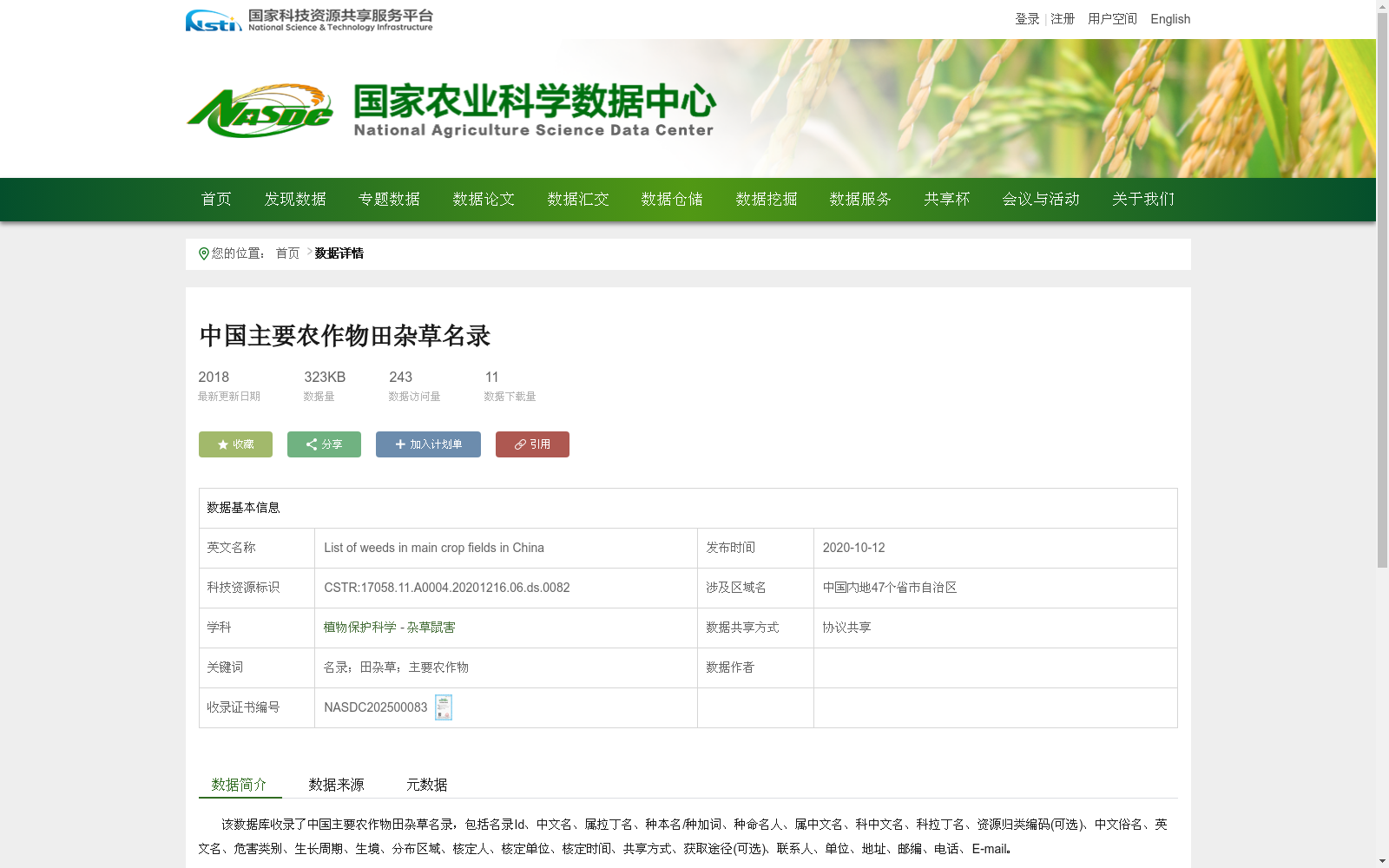Click the 注册 register link
This screenshot has width=1389, height=868.
coord(1063,19)
